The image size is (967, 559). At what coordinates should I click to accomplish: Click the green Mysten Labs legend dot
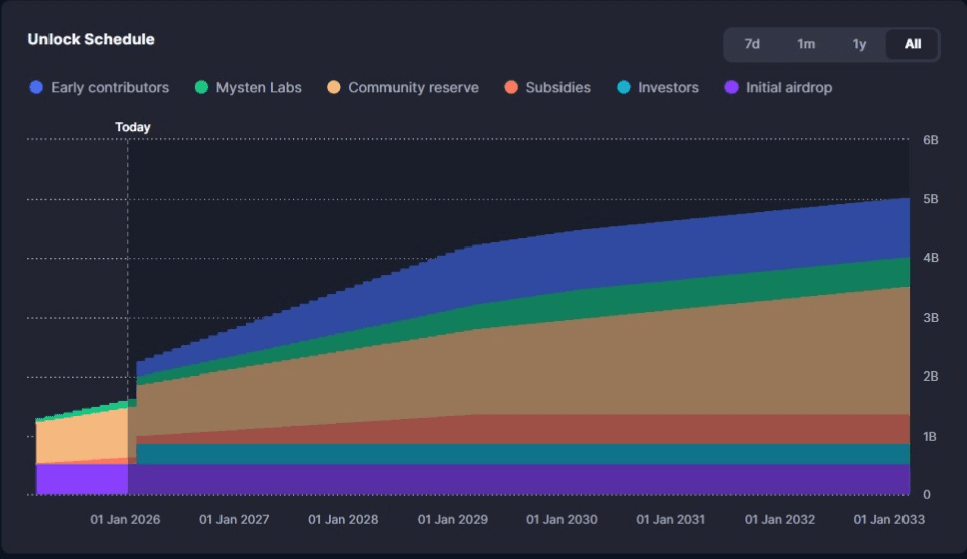point(201,88)
